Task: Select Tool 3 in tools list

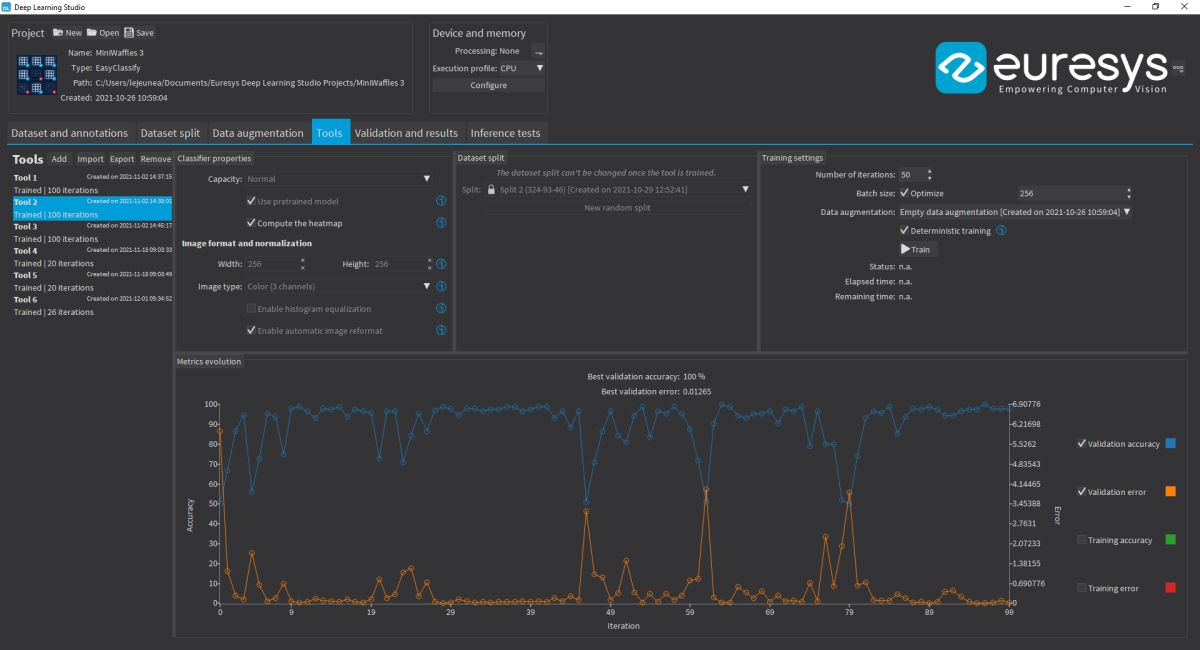Action: pyautogui.click(x=92, y=232)
